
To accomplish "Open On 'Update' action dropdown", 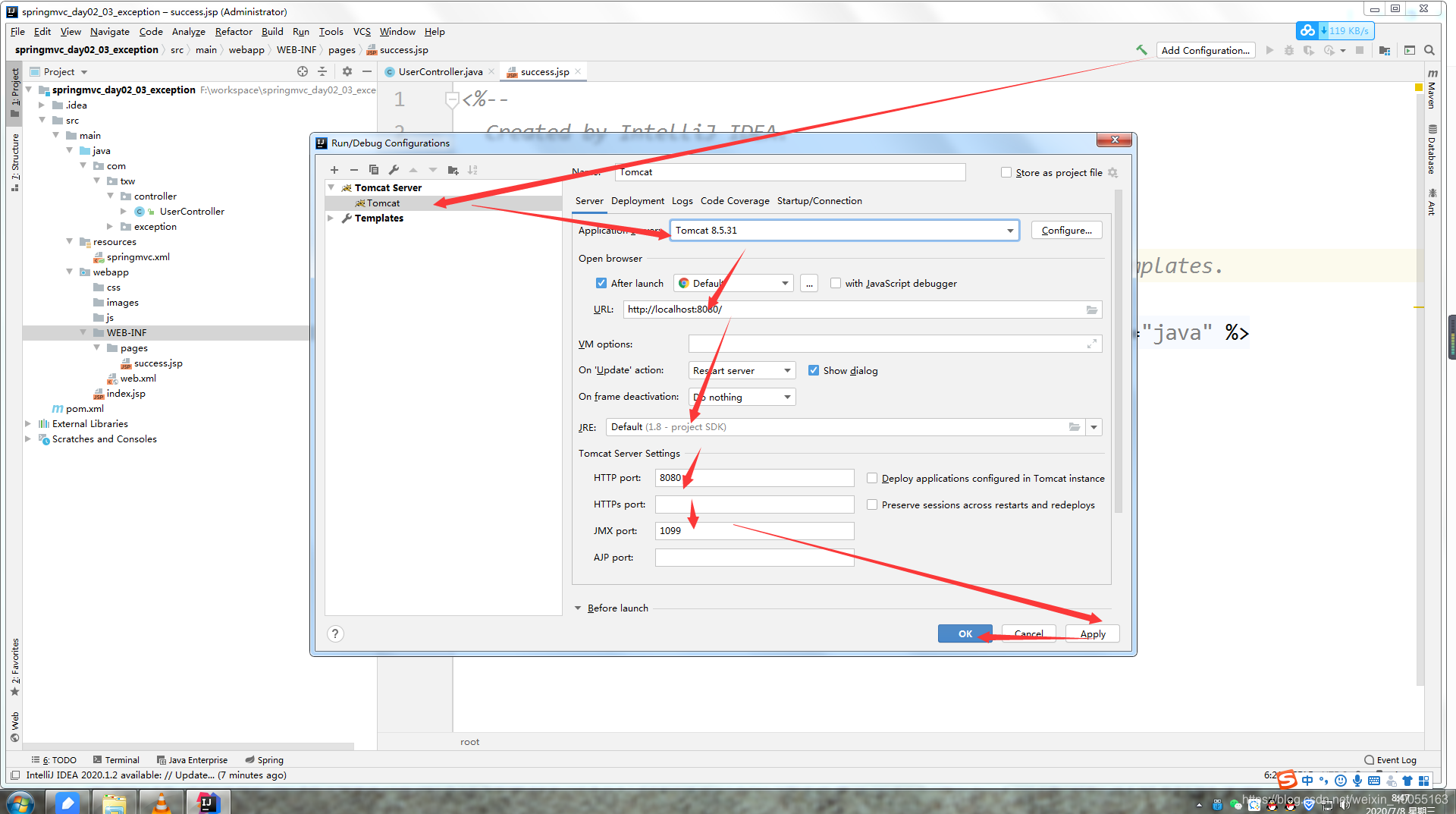I will [x=742, y=371].
